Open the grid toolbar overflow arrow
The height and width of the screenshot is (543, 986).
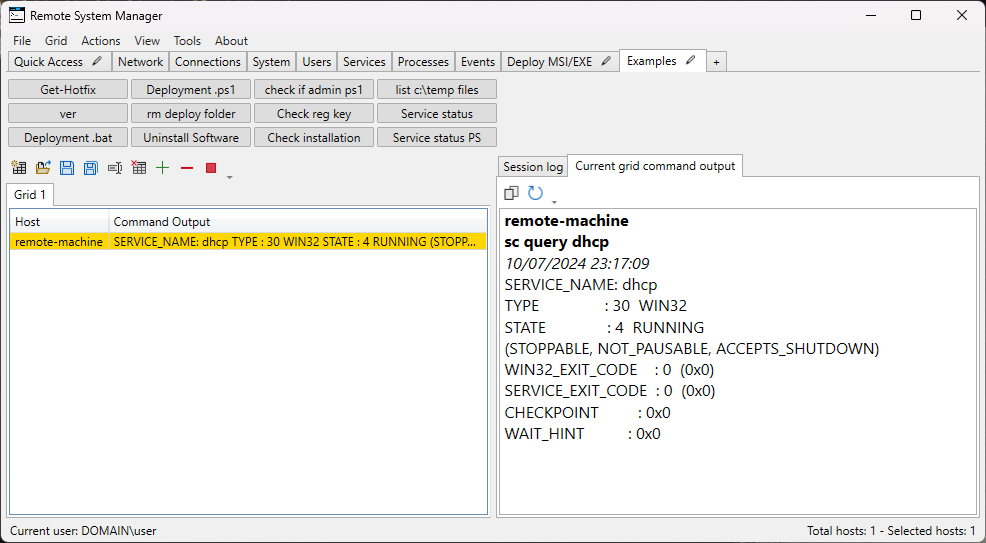[230, 178]
